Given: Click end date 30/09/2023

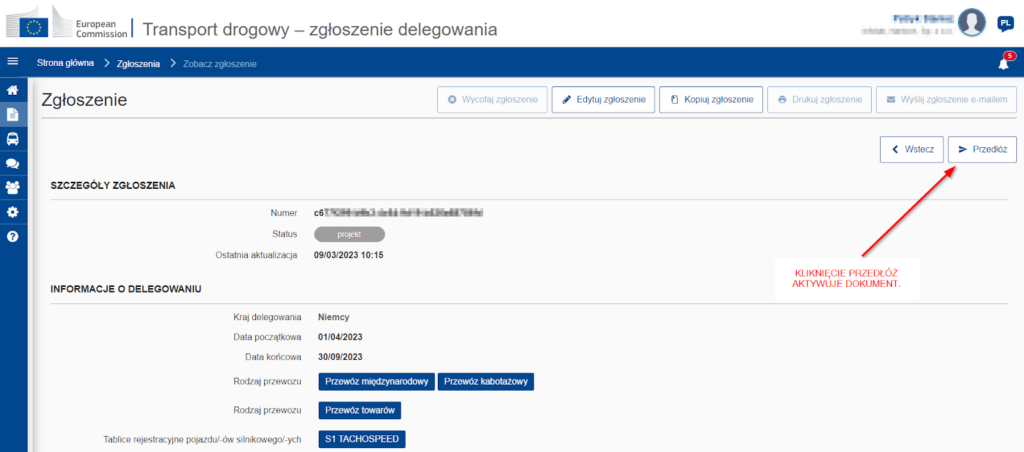Looking at the screenshot, I should point(340,357).
